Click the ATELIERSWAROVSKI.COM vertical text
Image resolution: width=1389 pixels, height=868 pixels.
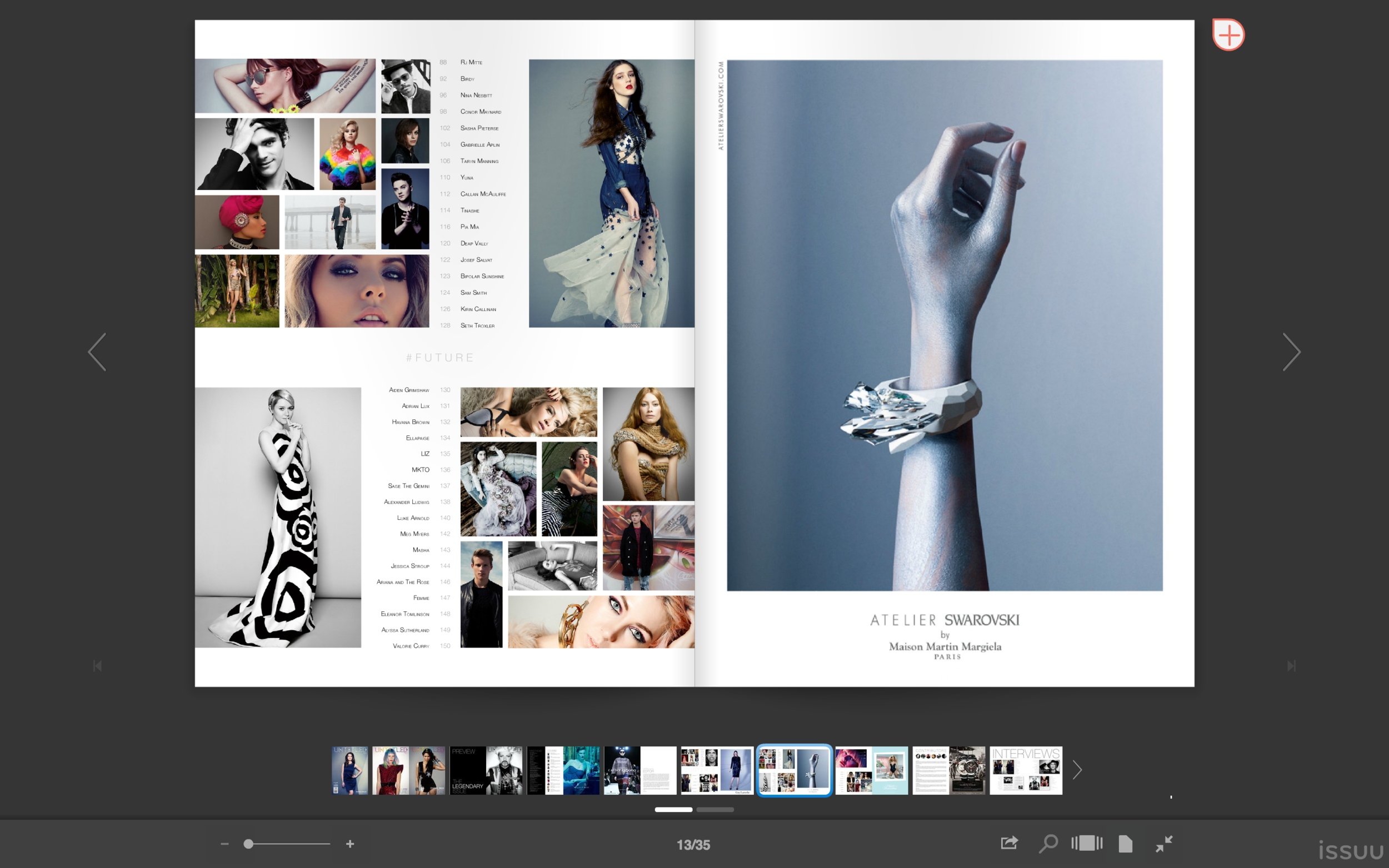[721, 106]
